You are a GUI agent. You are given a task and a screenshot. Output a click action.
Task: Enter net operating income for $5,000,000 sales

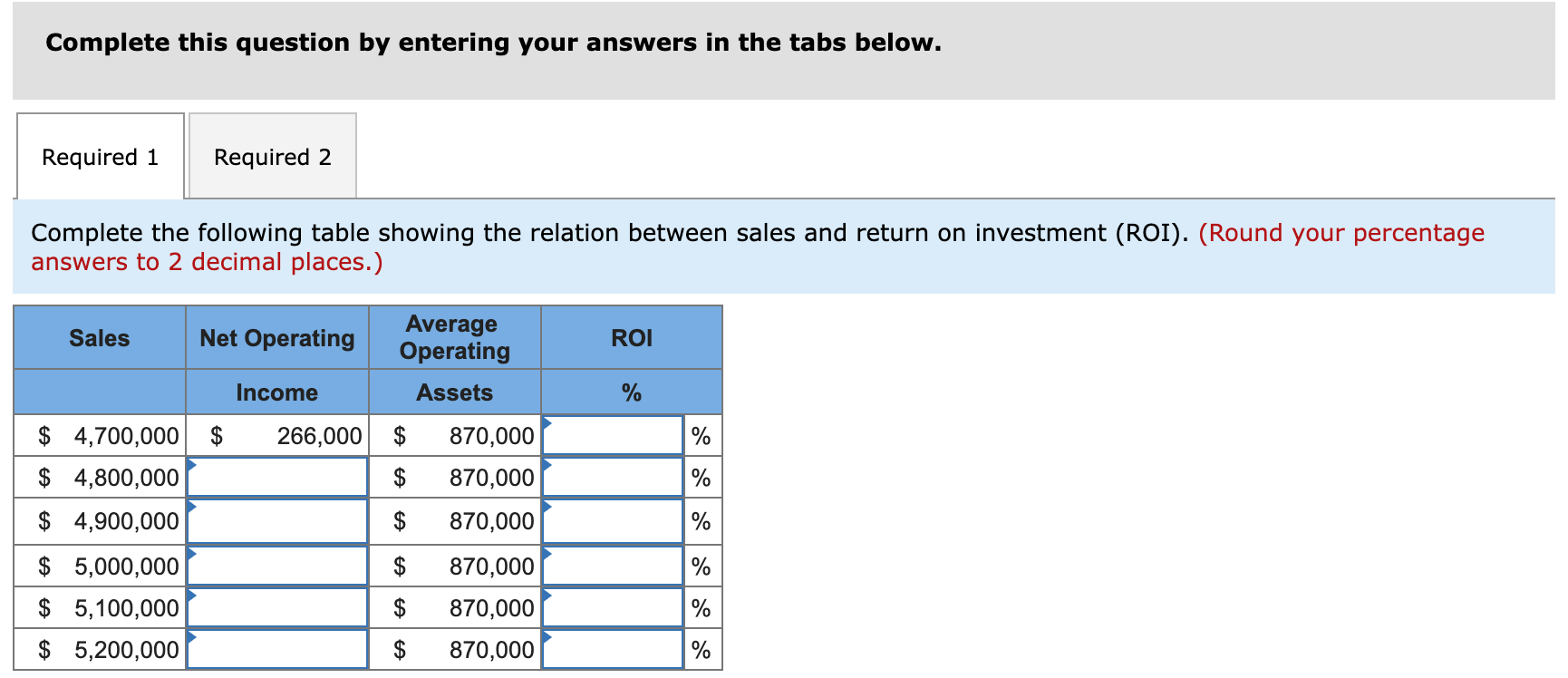click(x=277, y=566)
